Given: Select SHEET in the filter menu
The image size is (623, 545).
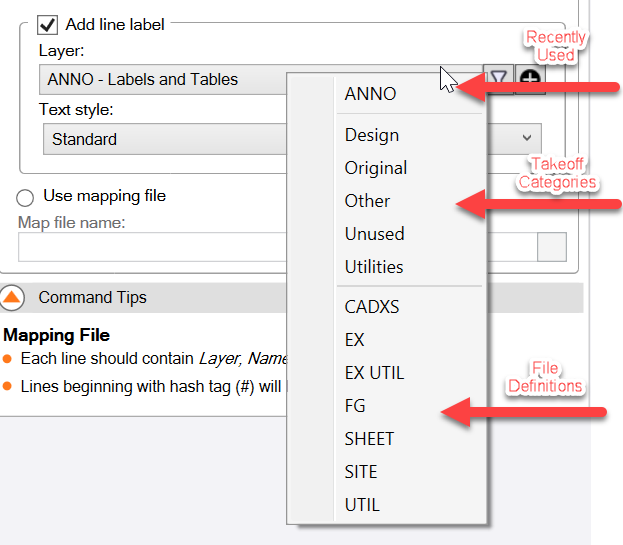Looking at the screenshot, I should pos(369,439).
